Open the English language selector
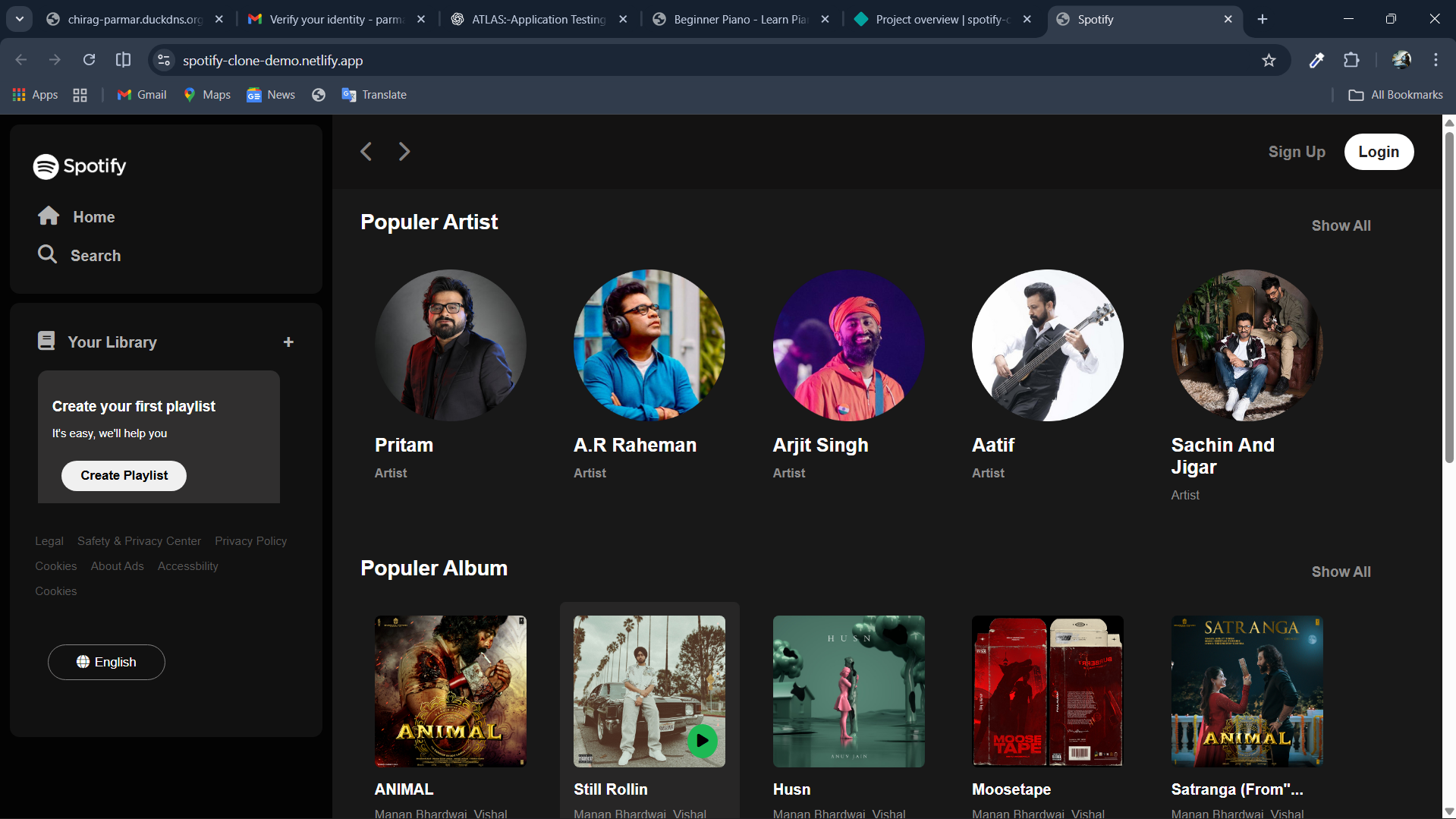Image resolution: width=1456 pixels, height=819 pixels. point(105,662)
